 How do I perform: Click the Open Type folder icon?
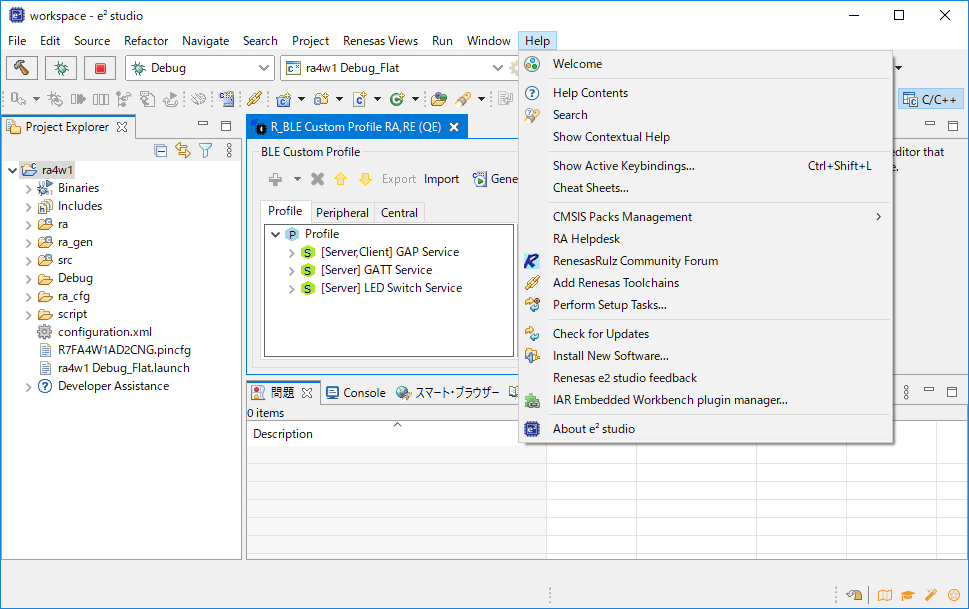click(439, 99)
